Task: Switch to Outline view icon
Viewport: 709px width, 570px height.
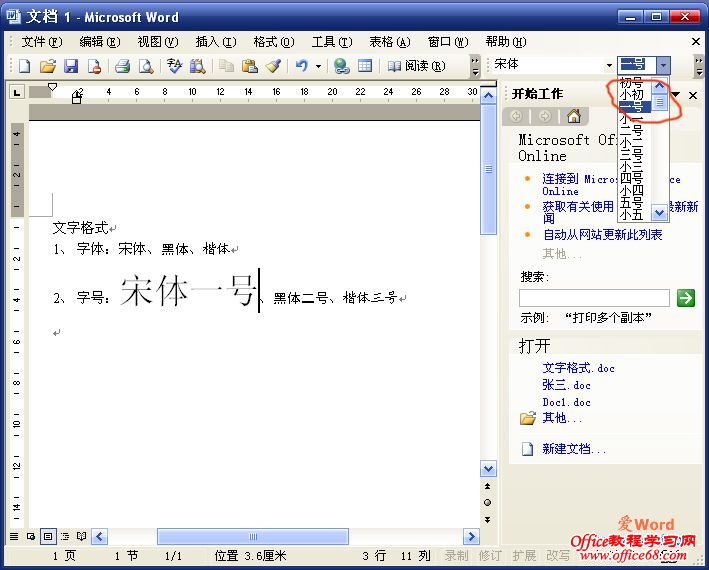Action: (x=65, y=537)
